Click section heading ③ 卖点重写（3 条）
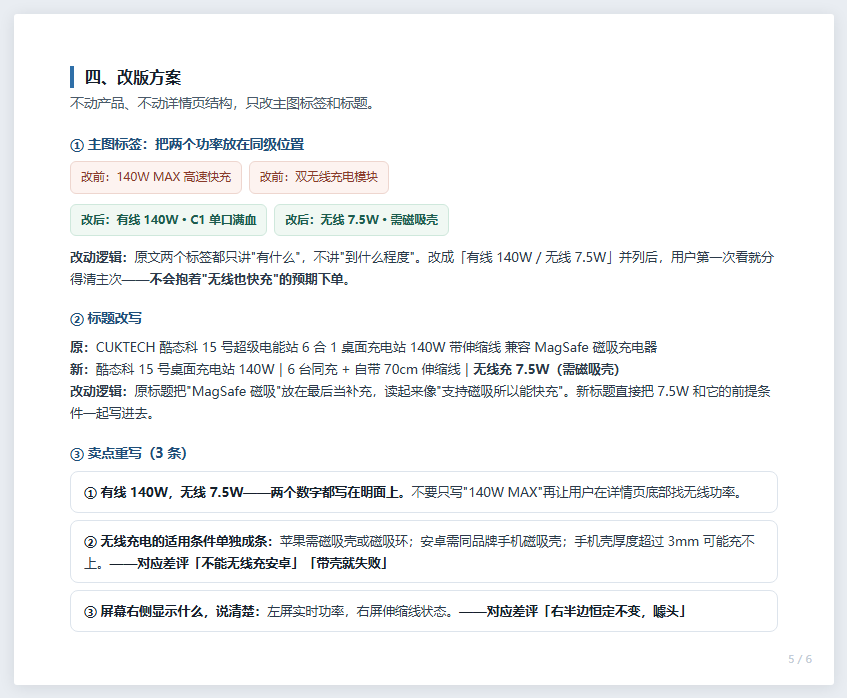 129,453
